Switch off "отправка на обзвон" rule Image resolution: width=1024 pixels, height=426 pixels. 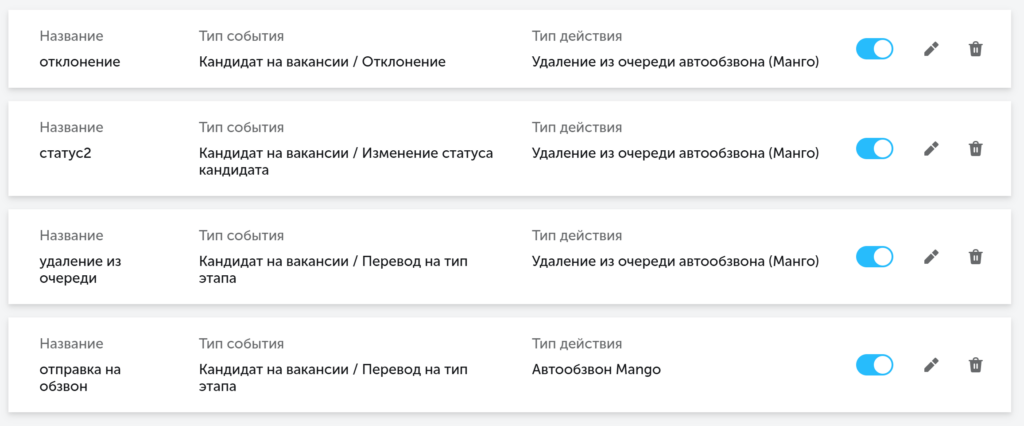click(874, 365)
